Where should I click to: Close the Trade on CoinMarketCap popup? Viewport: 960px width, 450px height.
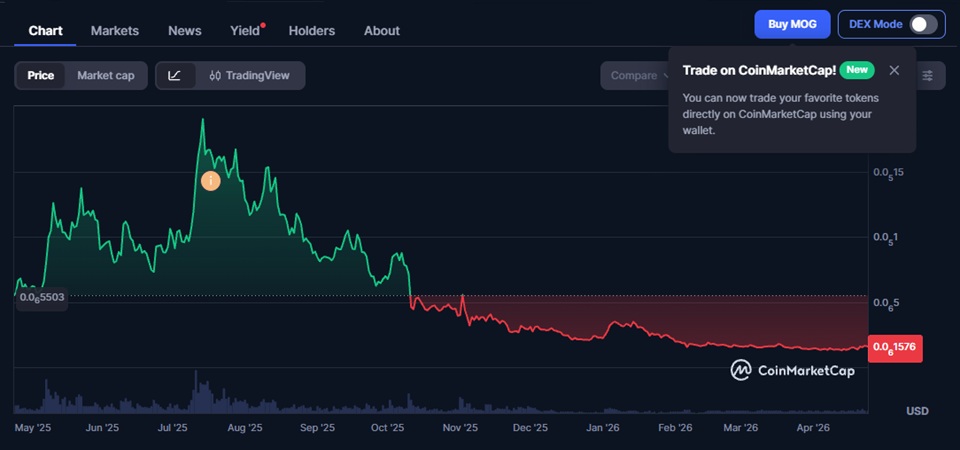[x=894, y=70]
